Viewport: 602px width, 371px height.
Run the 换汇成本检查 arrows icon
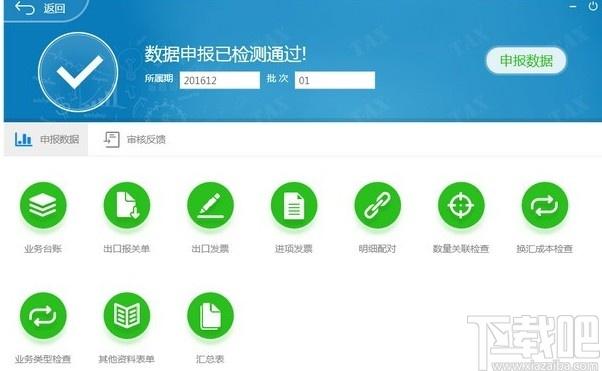545,205
